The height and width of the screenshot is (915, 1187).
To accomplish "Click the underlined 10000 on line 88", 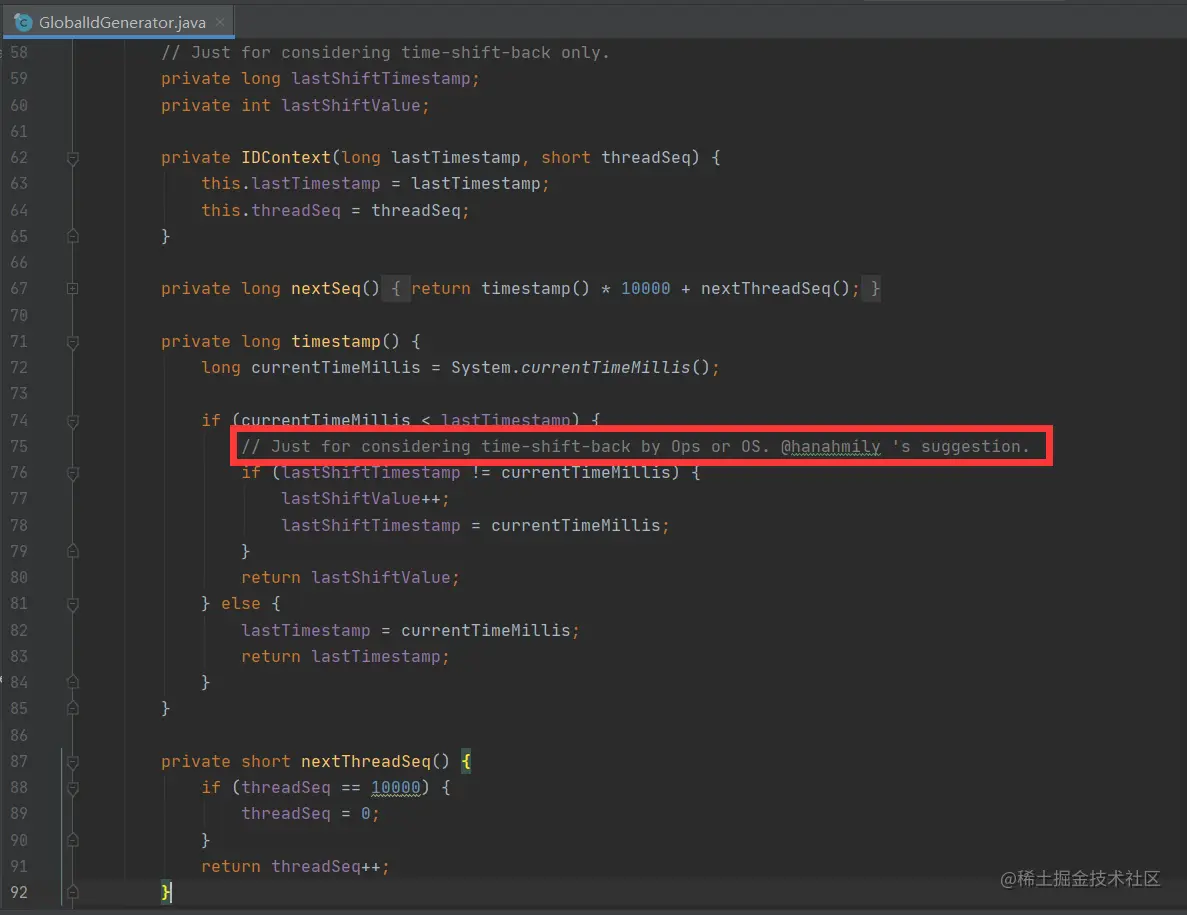I will click(x=395, y=787).
